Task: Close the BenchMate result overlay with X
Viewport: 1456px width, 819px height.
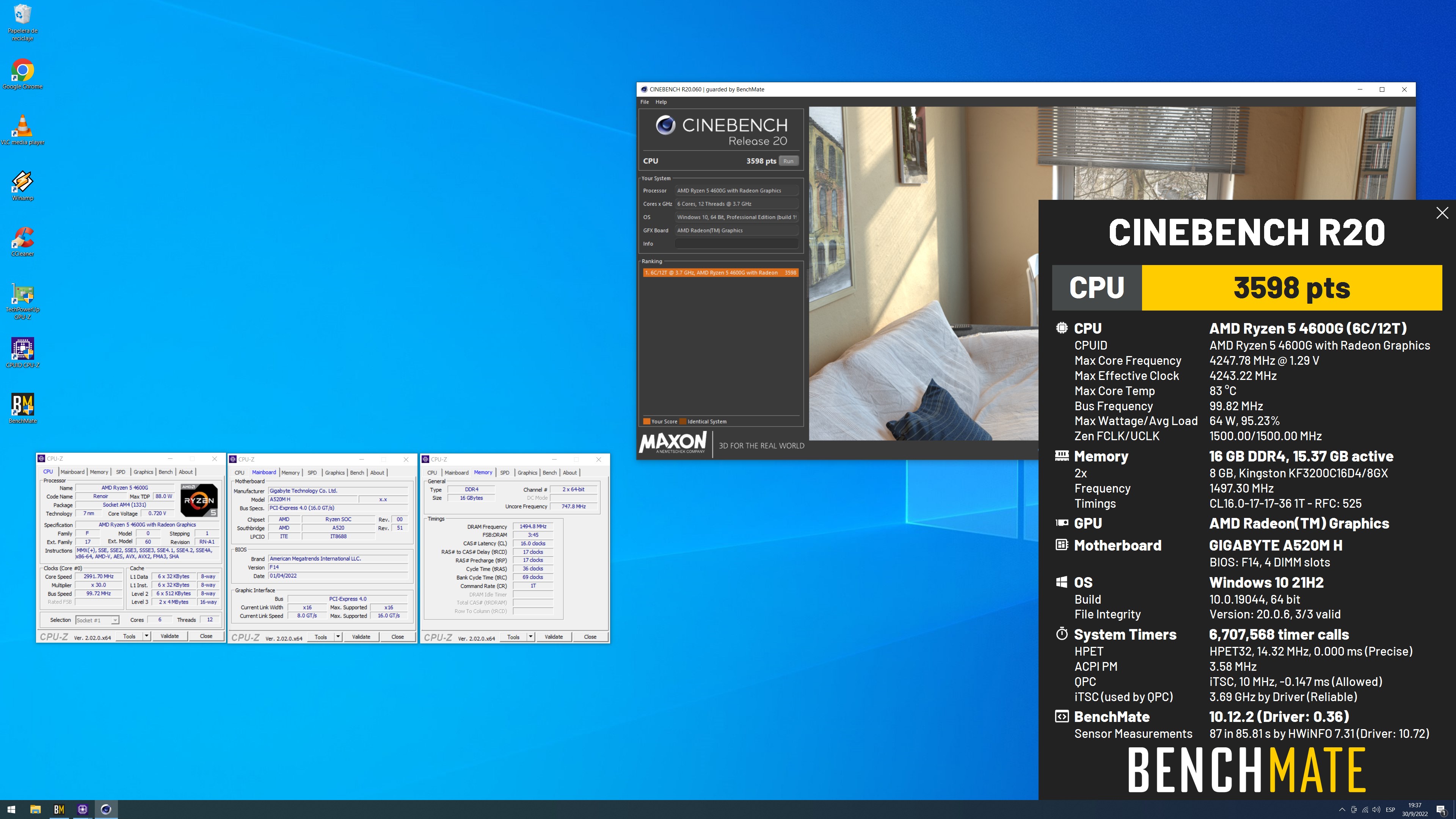Action: [x=1442, y=212]
